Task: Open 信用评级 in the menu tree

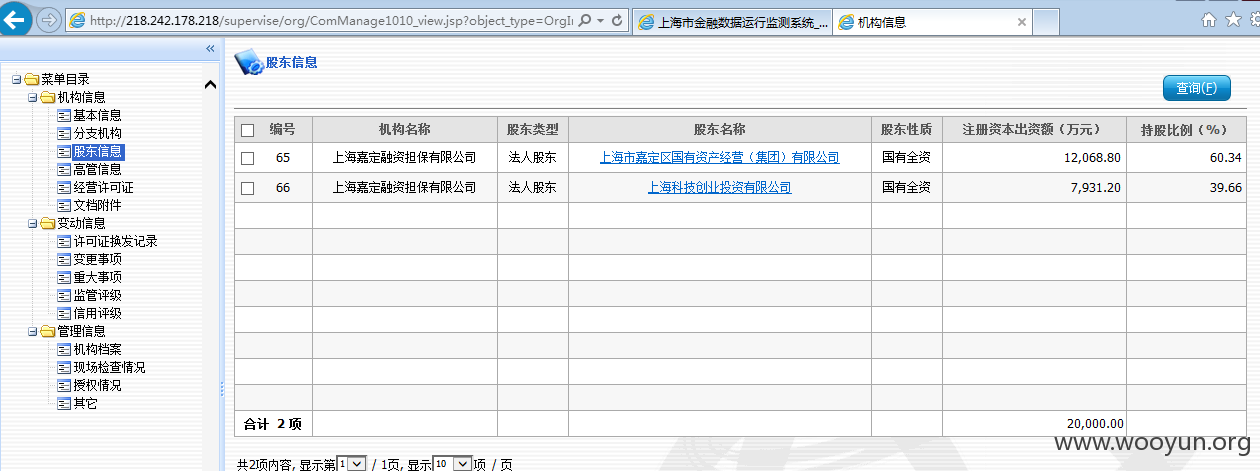Action: point(97,313)
